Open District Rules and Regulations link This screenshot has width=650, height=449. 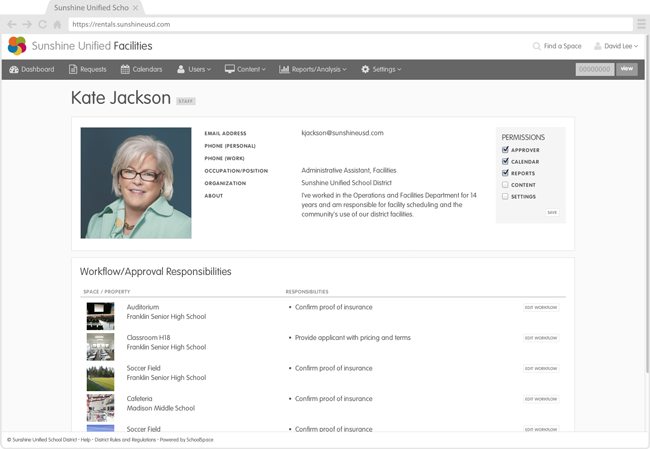tap(125, 440)
